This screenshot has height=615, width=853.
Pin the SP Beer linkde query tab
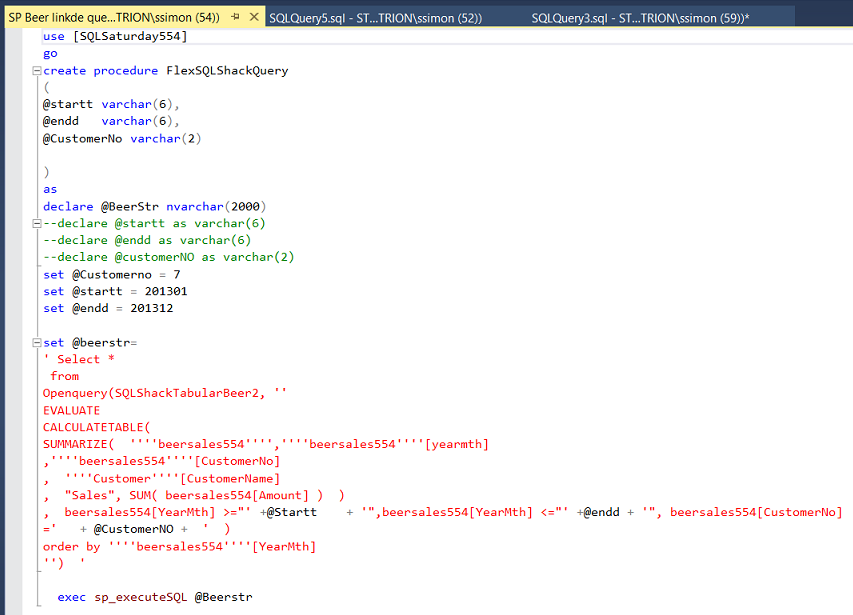coord(235,17)
